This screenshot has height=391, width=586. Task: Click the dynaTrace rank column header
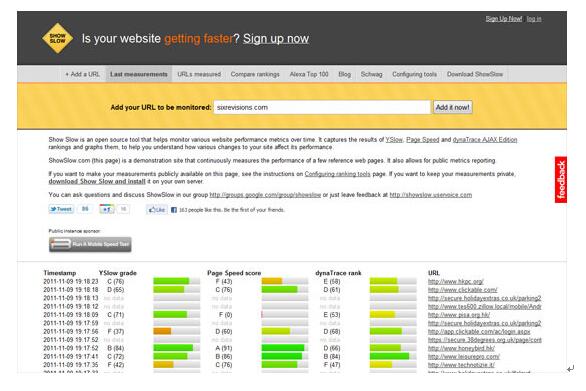click(338, 273)
